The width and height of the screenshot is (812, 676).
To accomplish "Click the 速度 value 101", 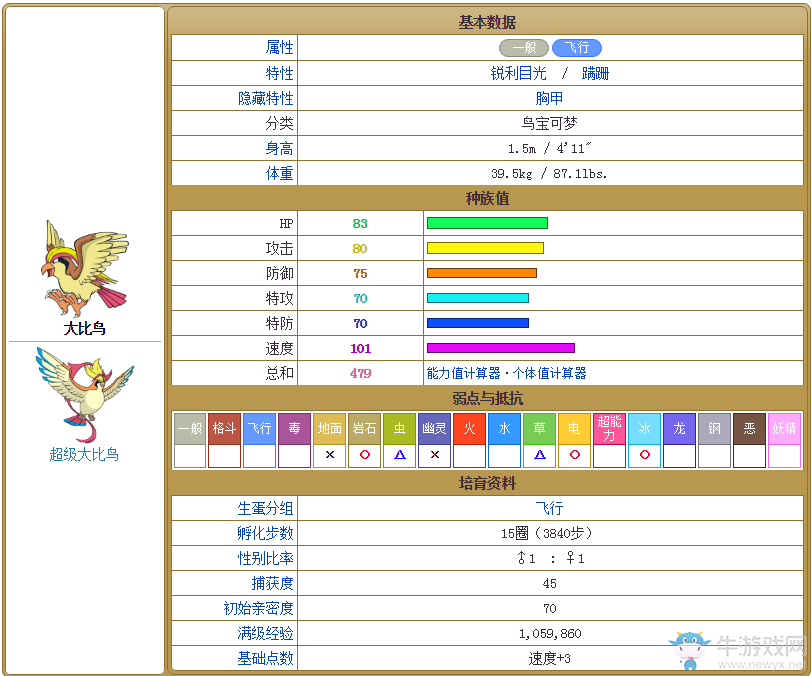I will pyautogui.click(x=360, y=348).
